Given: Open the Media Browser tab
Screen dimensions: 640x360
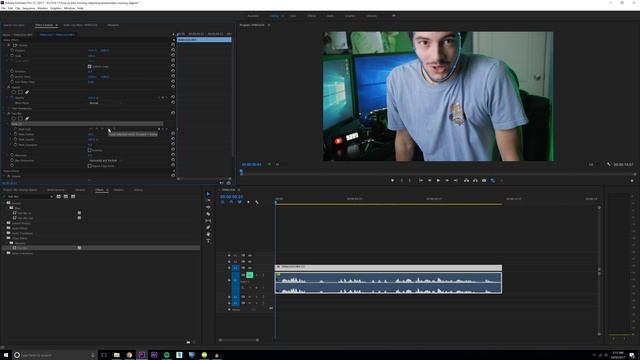Looking at the screenshot, I should (x=56, y=190).
